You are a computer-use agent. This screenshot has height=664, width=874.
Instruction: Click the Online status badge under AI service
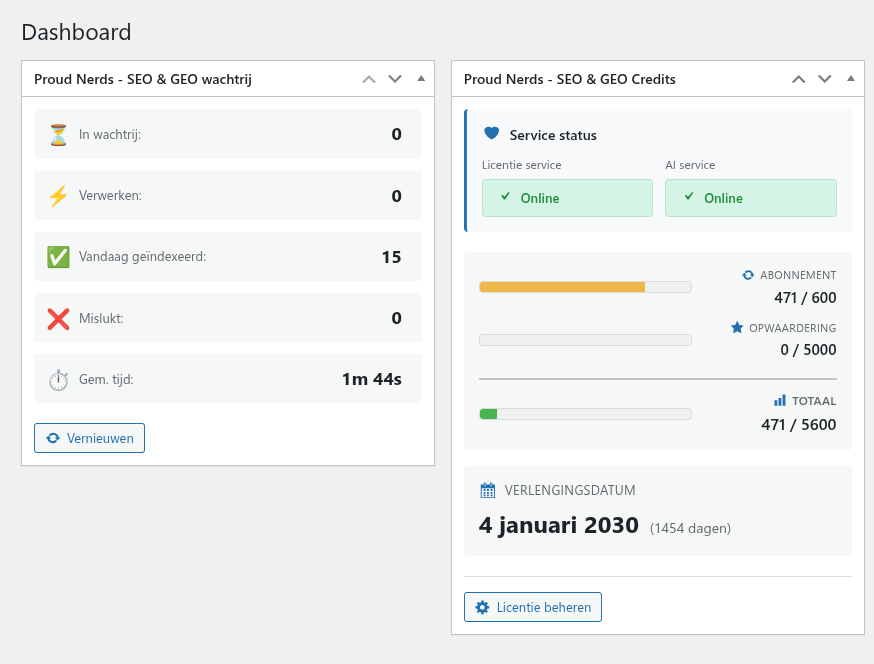pos(751,198)
